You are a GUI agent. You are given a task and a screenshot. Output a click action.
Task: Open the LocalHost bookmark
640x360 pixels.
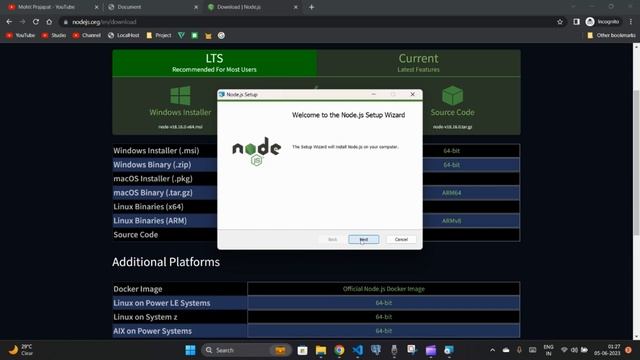click(x=123, y=36)
